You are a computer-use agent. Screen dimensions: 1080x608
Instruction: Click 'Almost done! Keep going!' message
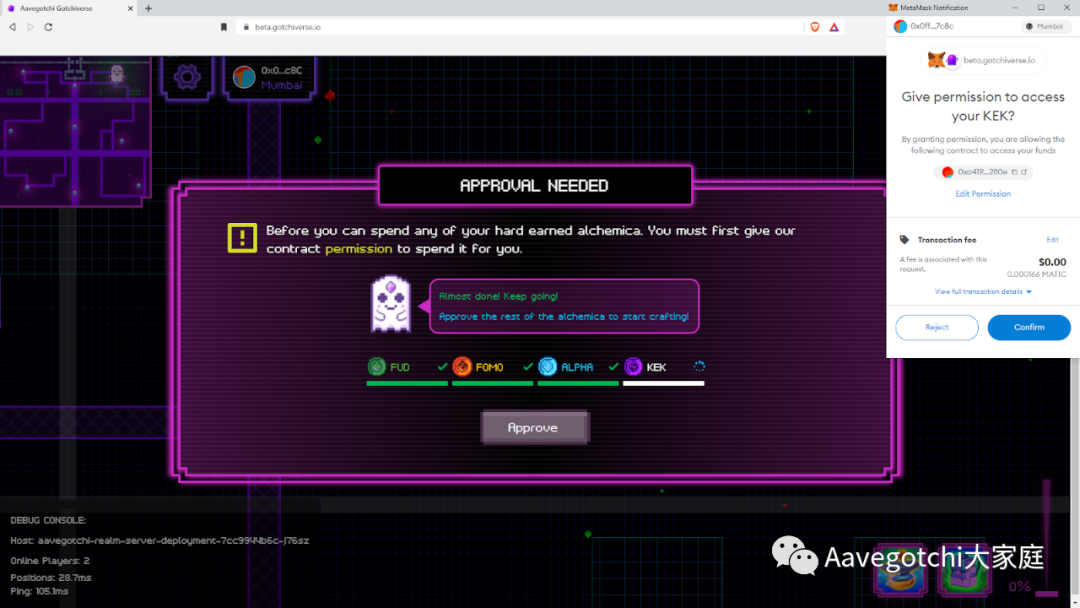(x=498, y=296)
